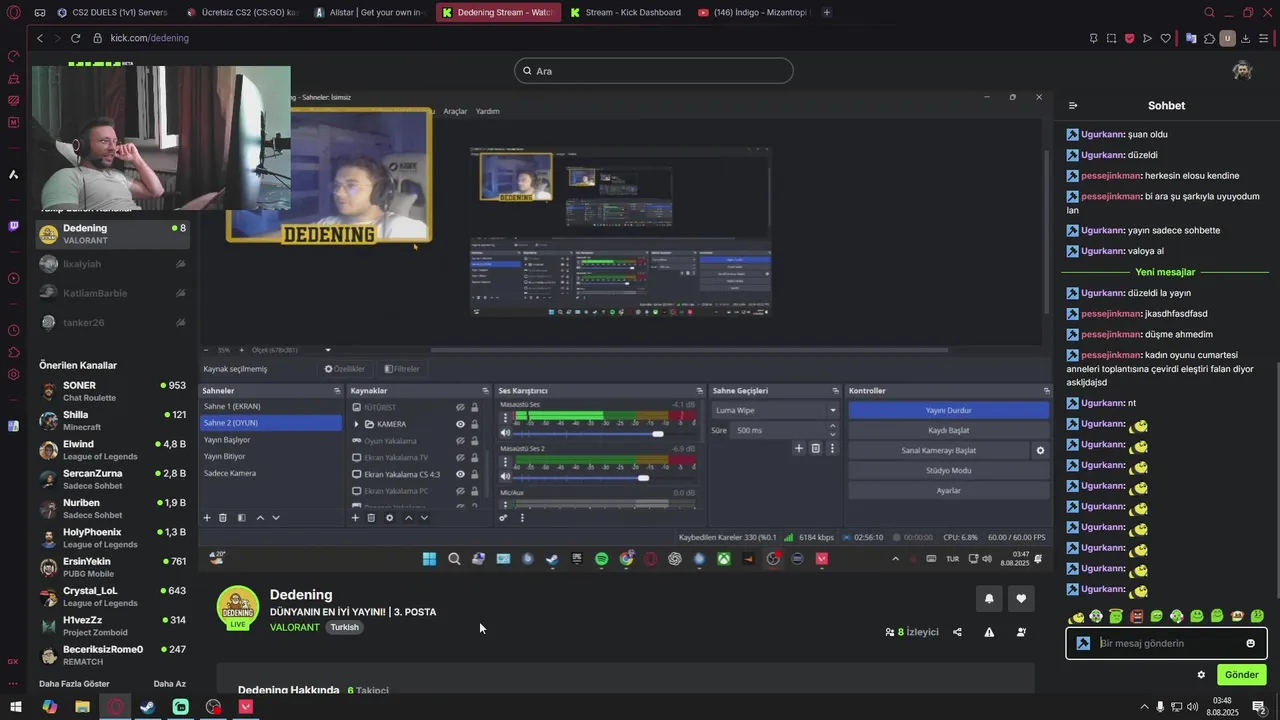
Task: Increase the Süre 500 ms stepper
Action: (832, 426)
